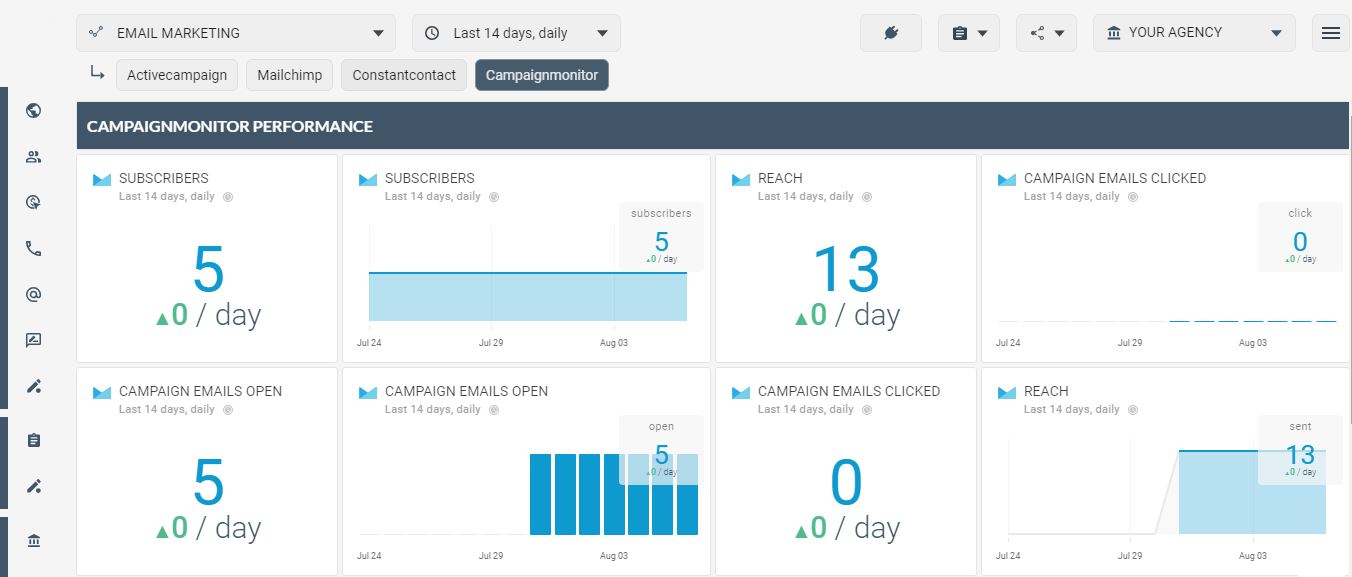This screenshot has width=1352, height=577.
Task: Click envelope icon on Campaign Emails Open number card
Action: click(102, 393)
